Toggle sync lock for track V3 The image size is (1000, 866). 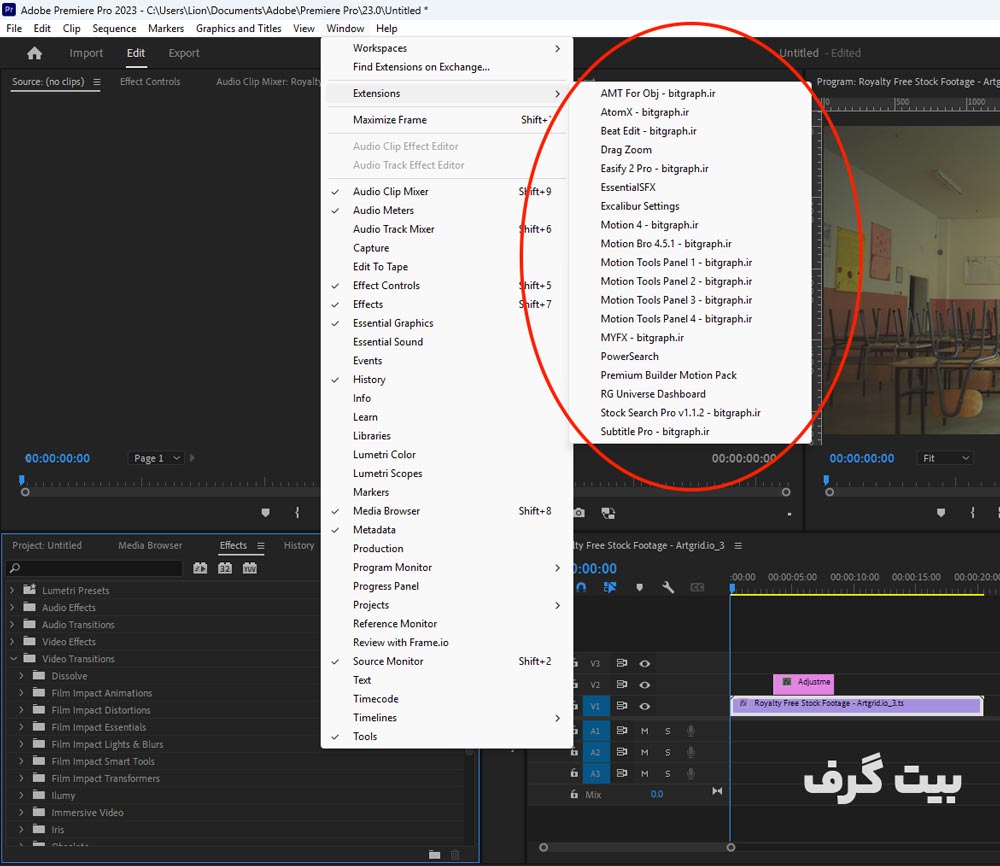622,663
